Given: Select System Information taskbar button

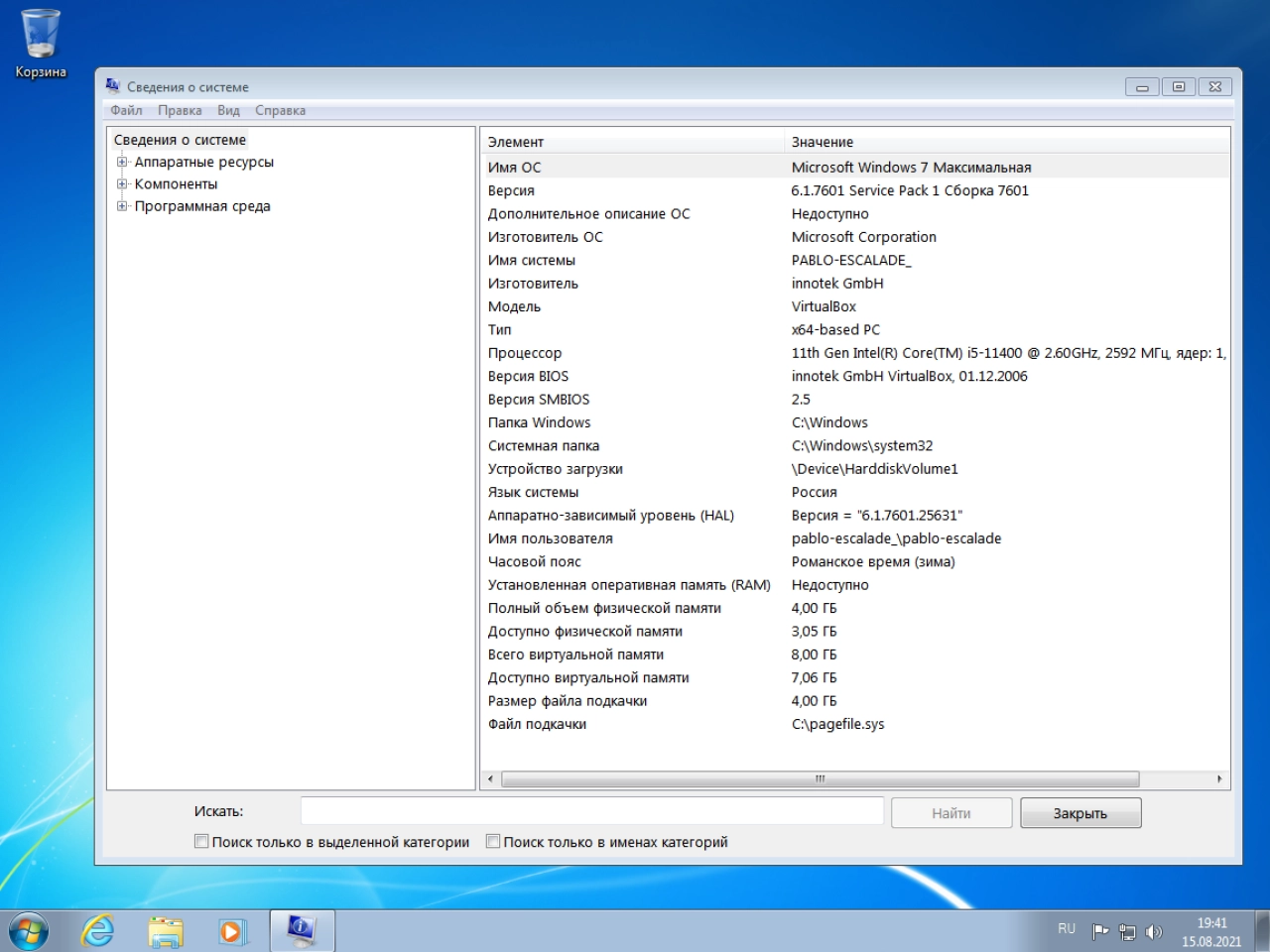Looking at the screenshot, I should coord(302,931).
